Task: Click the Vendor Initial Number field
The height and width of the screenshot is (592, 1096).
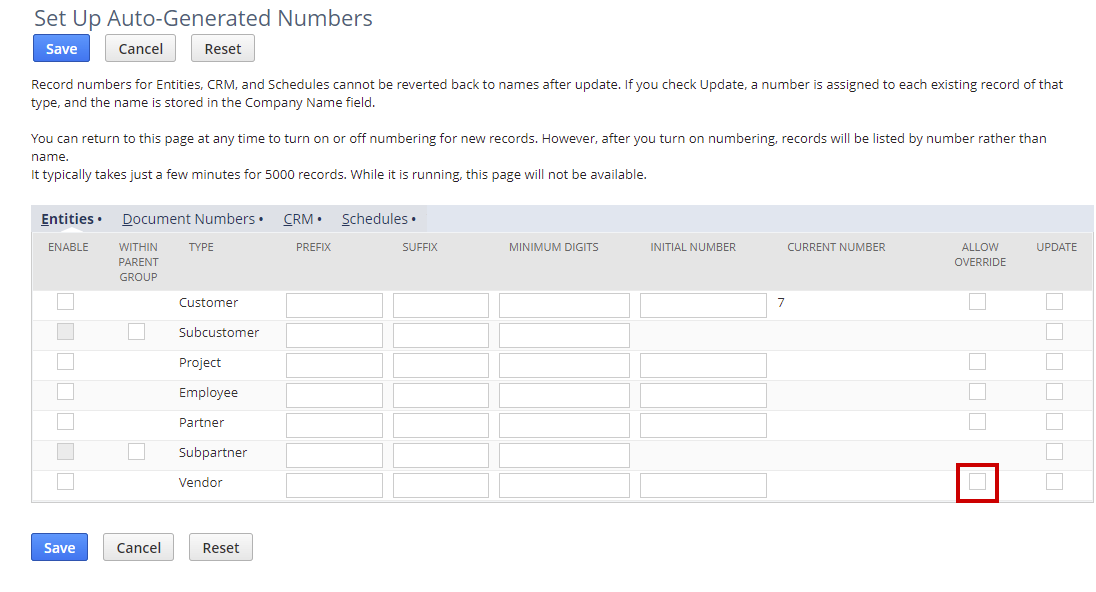Action: [703, 486]
